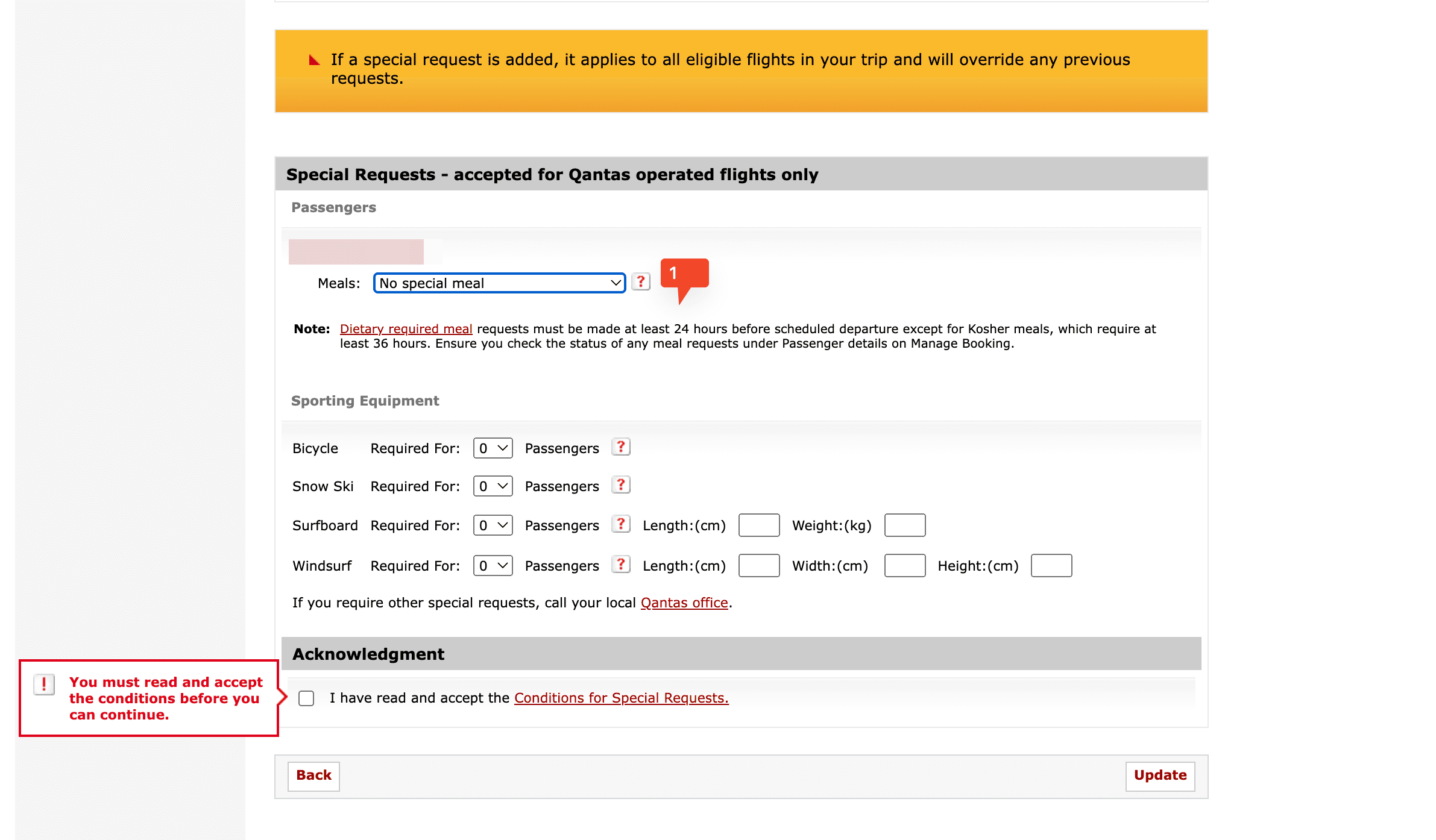Image resolution: width=1436 pixels, height=840 pixels.
Task: Open the Surfboard help question-mark icon
Action: pos(620,524)
